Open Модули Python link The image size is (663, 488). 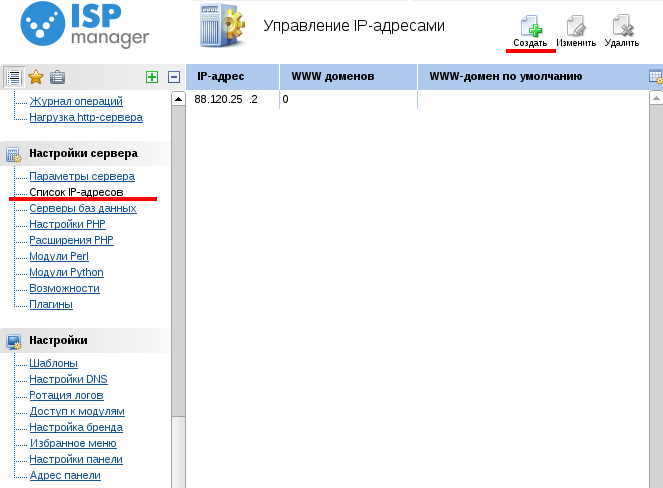[66, 272]
